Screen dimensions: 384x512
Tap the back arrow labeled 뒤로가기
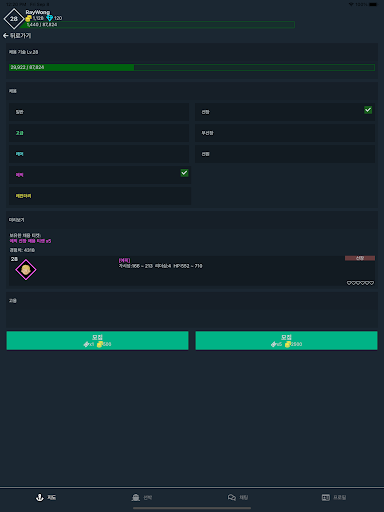[17, 35]
